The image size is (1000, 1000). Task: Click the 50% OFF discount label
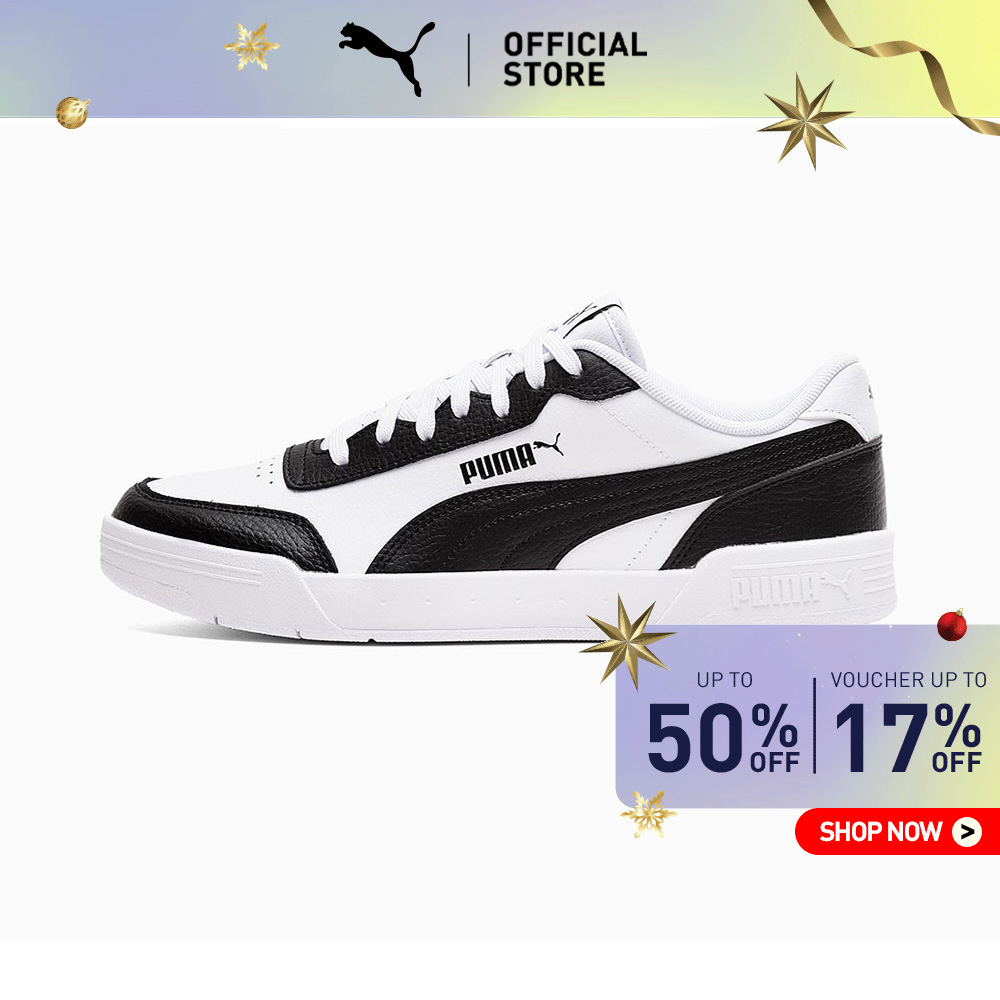point(723,737)
